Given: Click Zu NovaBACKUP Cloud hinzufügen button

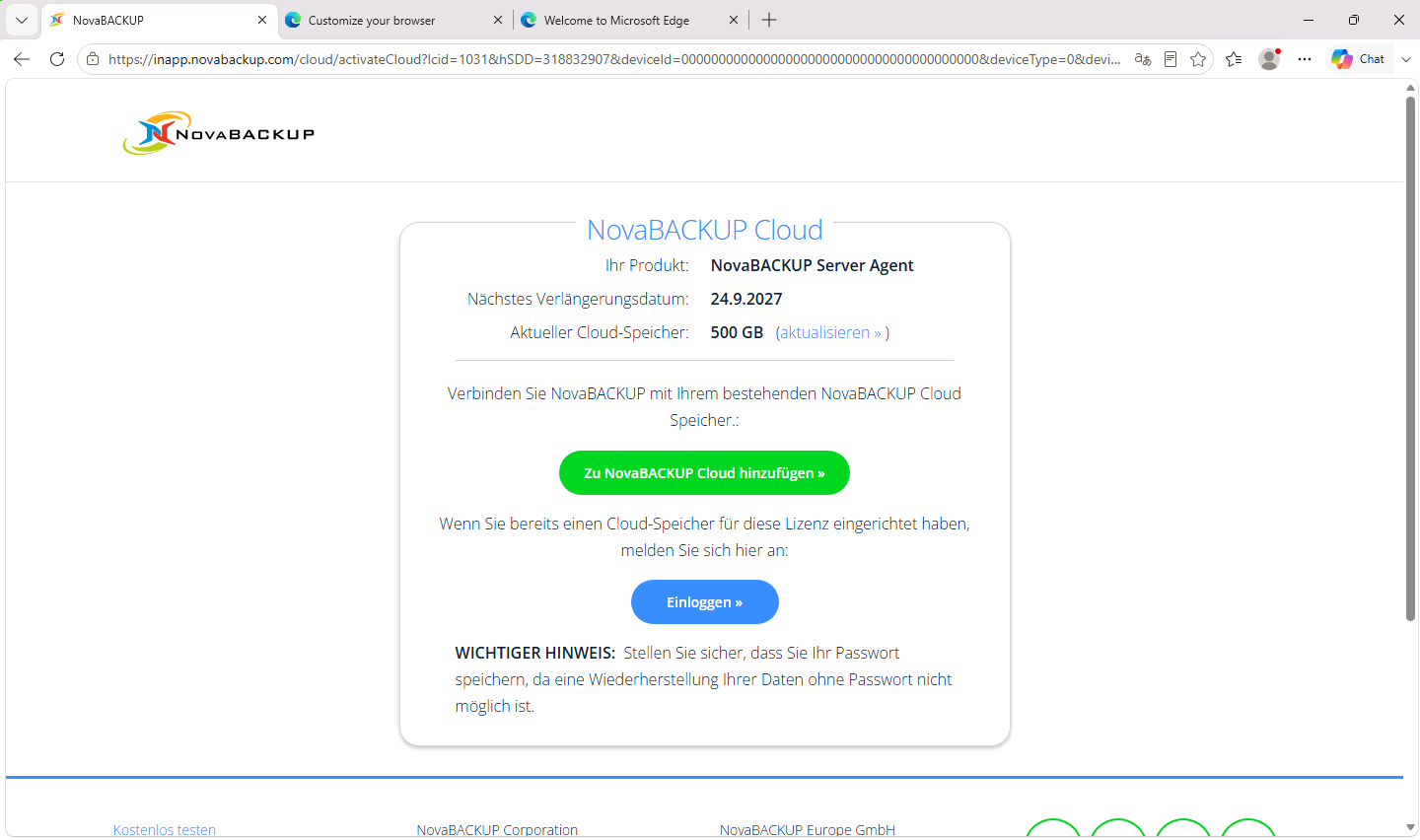Looking at the screenshot, I should (704, 473).
